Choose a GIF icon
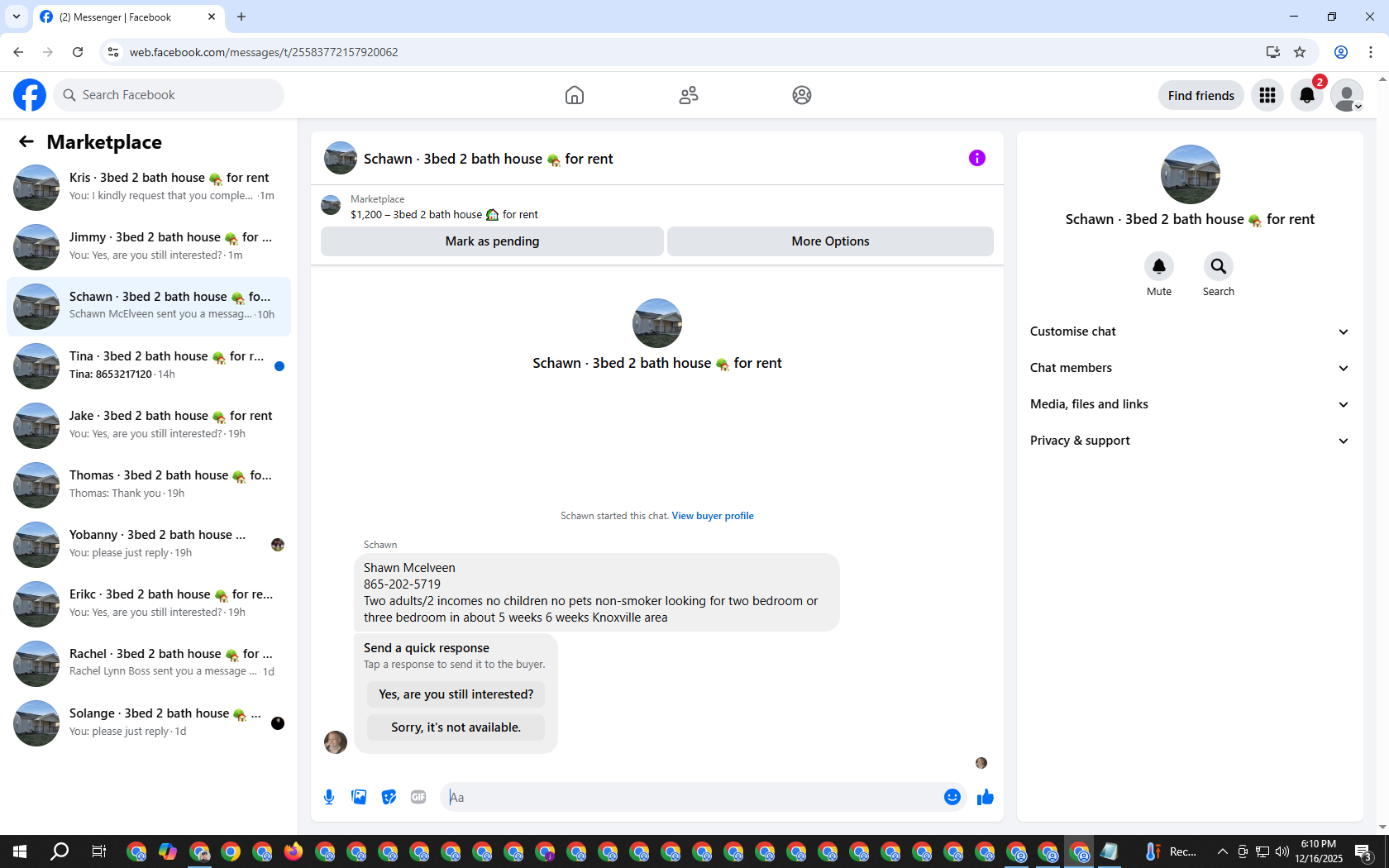This screenshot has height=868, width=1389. 418,797
